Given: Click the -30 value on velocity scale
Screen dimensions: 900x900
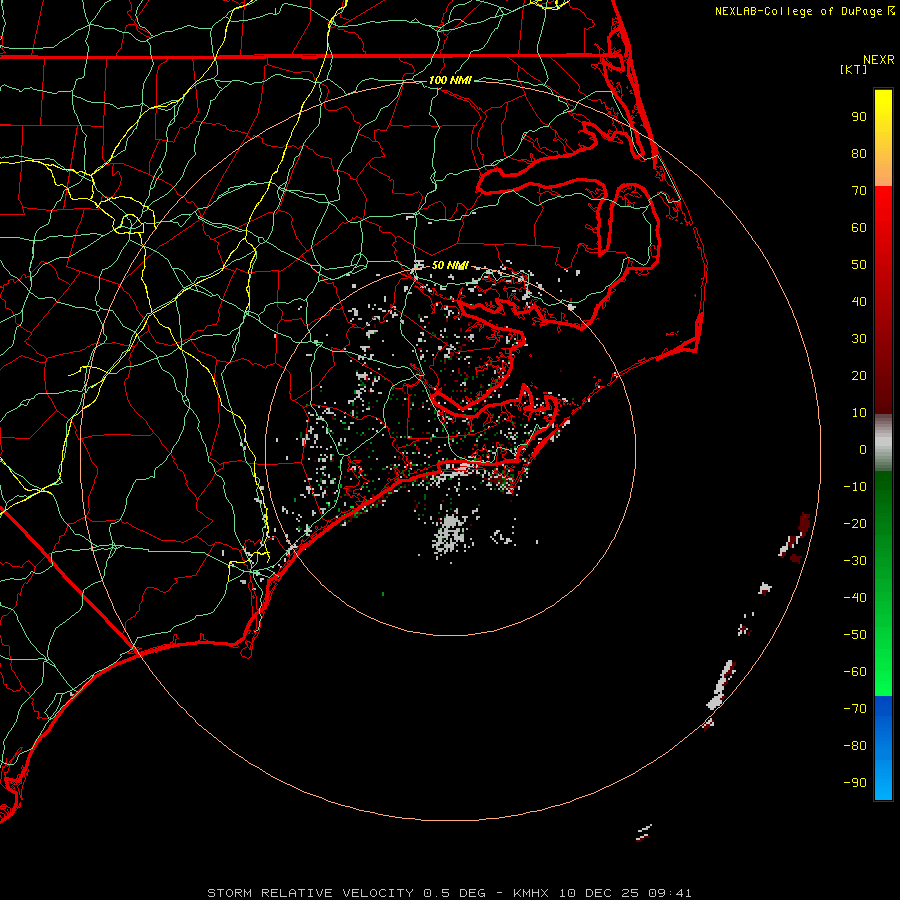Looking at the screenshot, I should [x=855, y=561].
